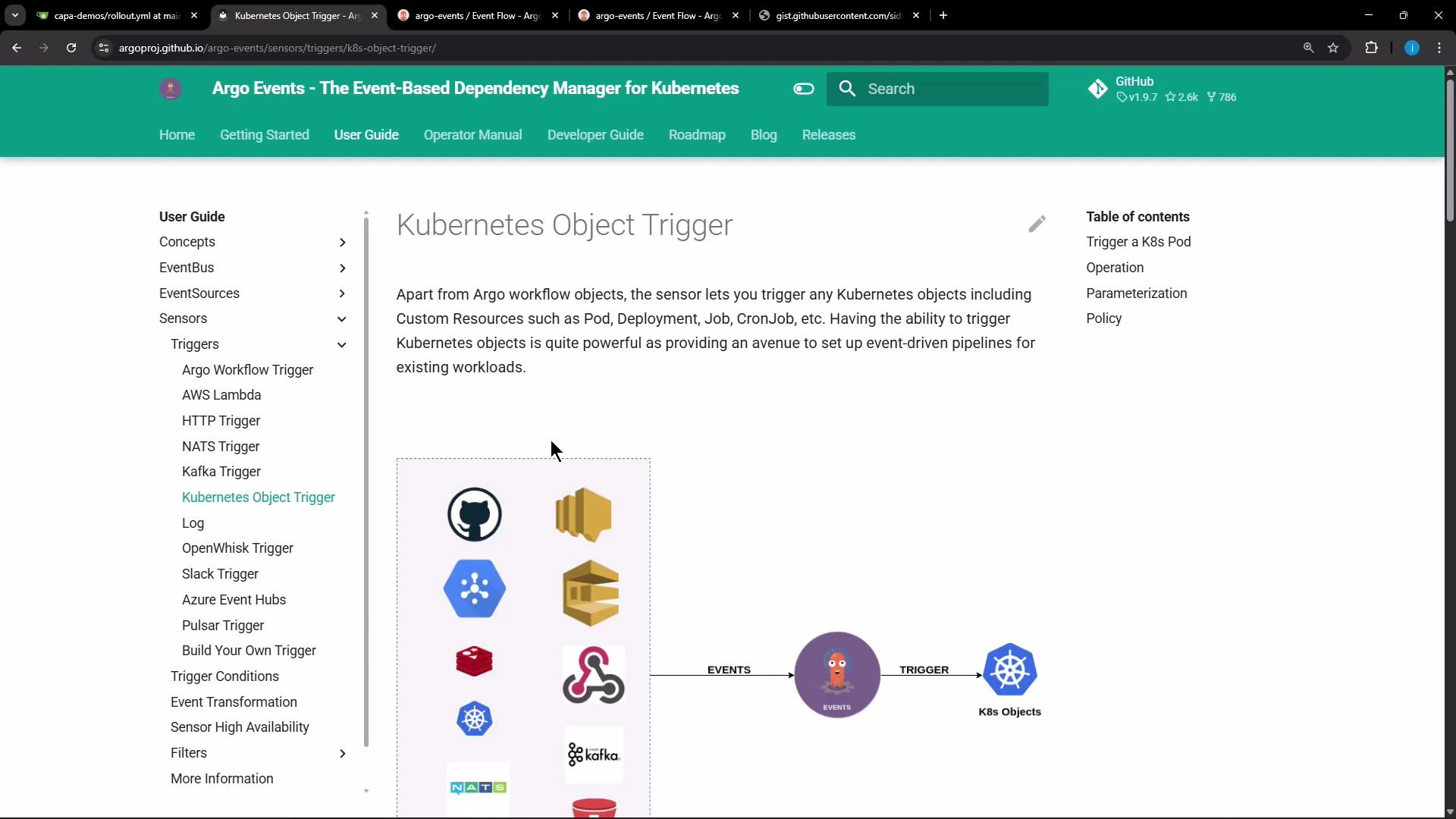The image size is (1456, 819).
Task: Open the GitHub repository link
Action: click(x=1164, y=89)
